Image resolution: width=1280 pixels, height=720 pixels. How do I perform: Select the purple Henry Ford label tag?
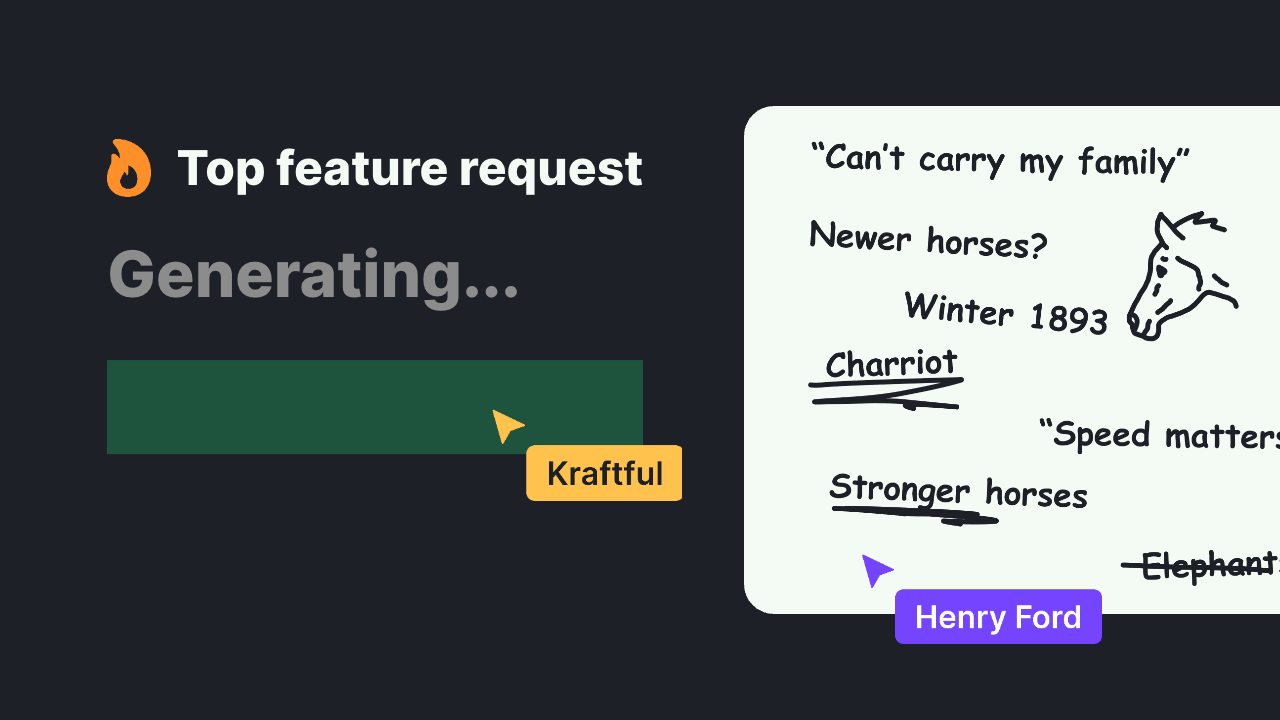point(998,617)
